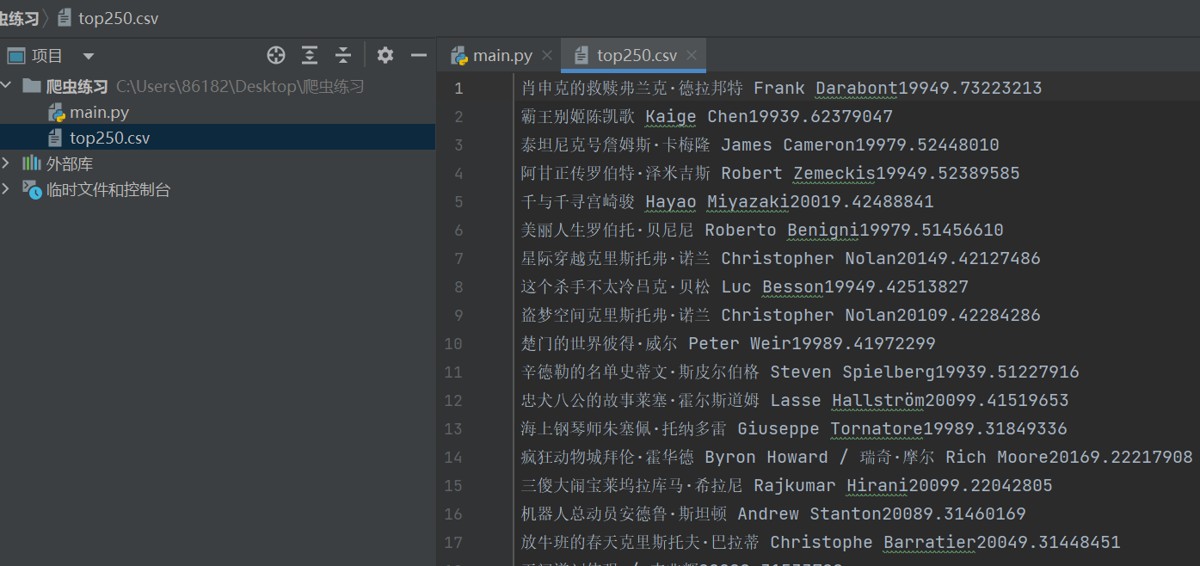
Task: Click the Expand All icon in project panel
Action: (x=310, y=55)
